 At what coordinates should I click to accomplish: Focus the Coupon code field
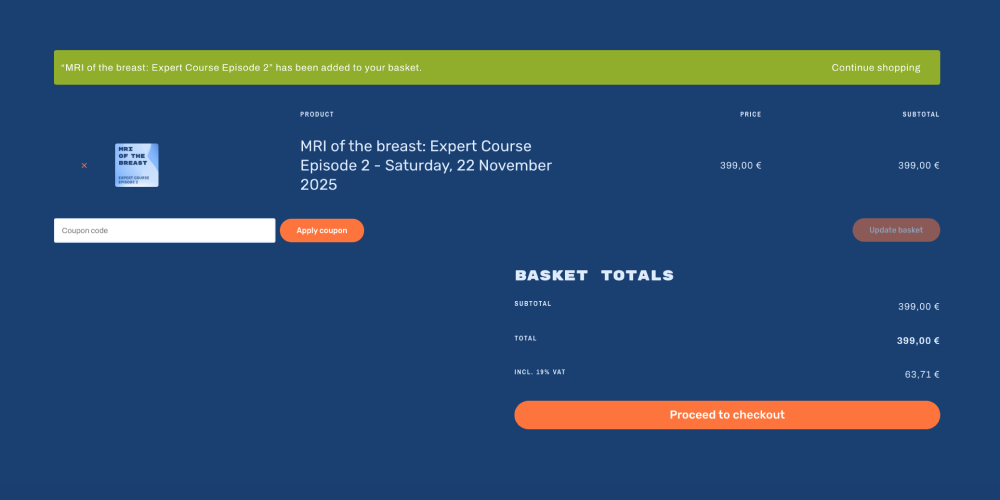click(x=165, y=230)
